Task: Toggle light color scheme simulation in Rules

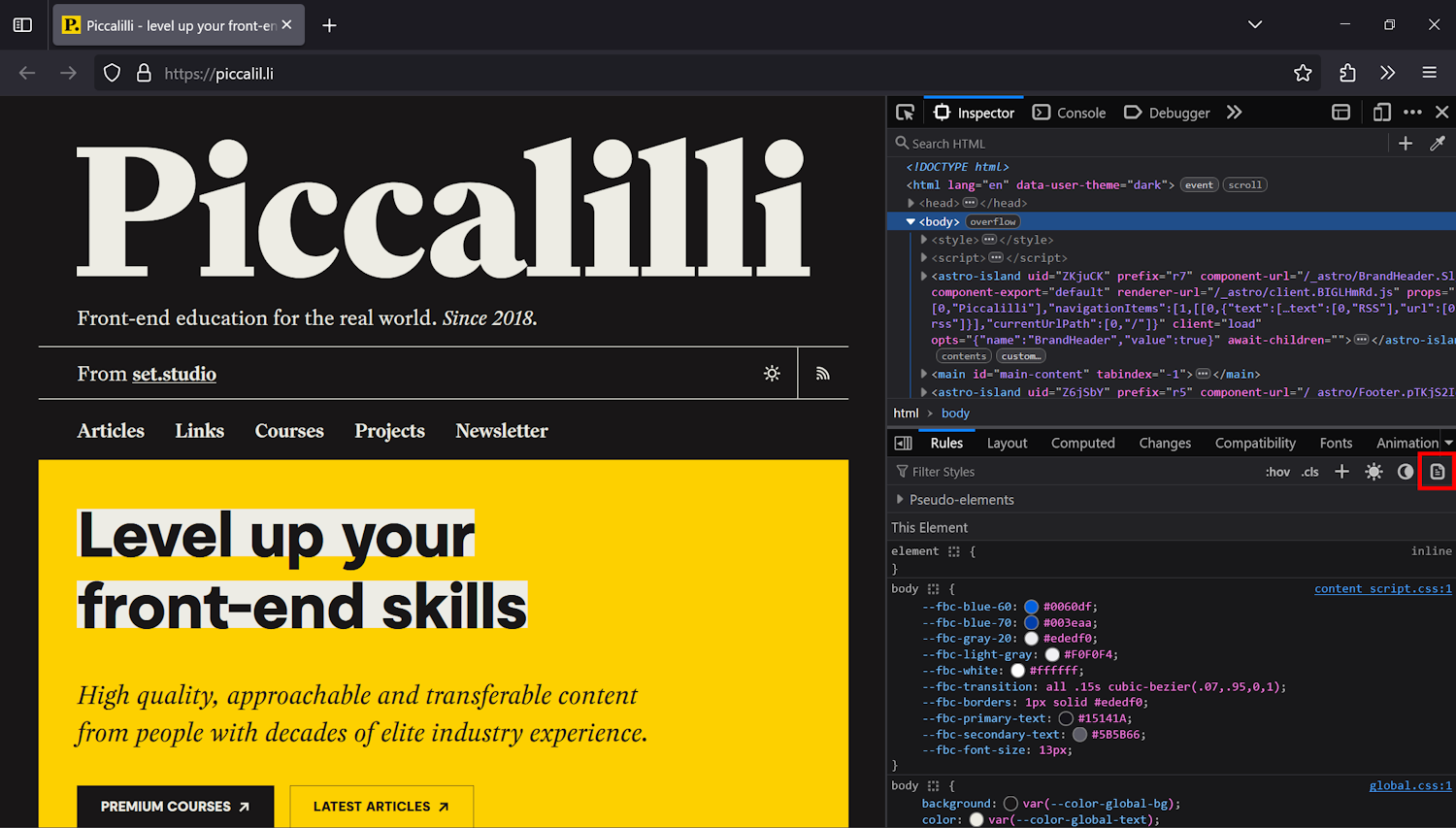Action: point(1373,472)
